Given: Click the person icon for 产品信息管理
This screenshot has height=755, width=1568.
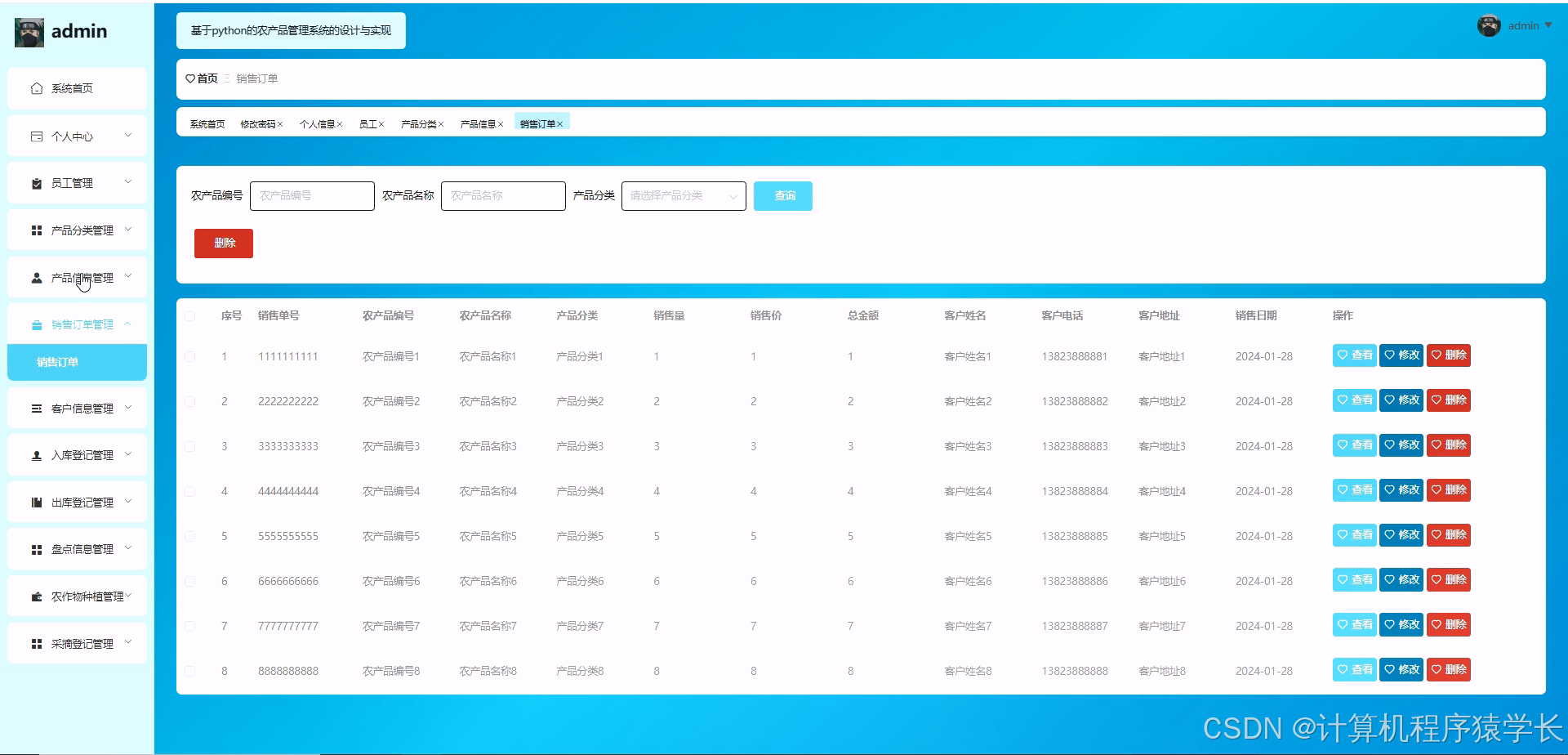Looking at the screenshot, I should coord(37,278).
